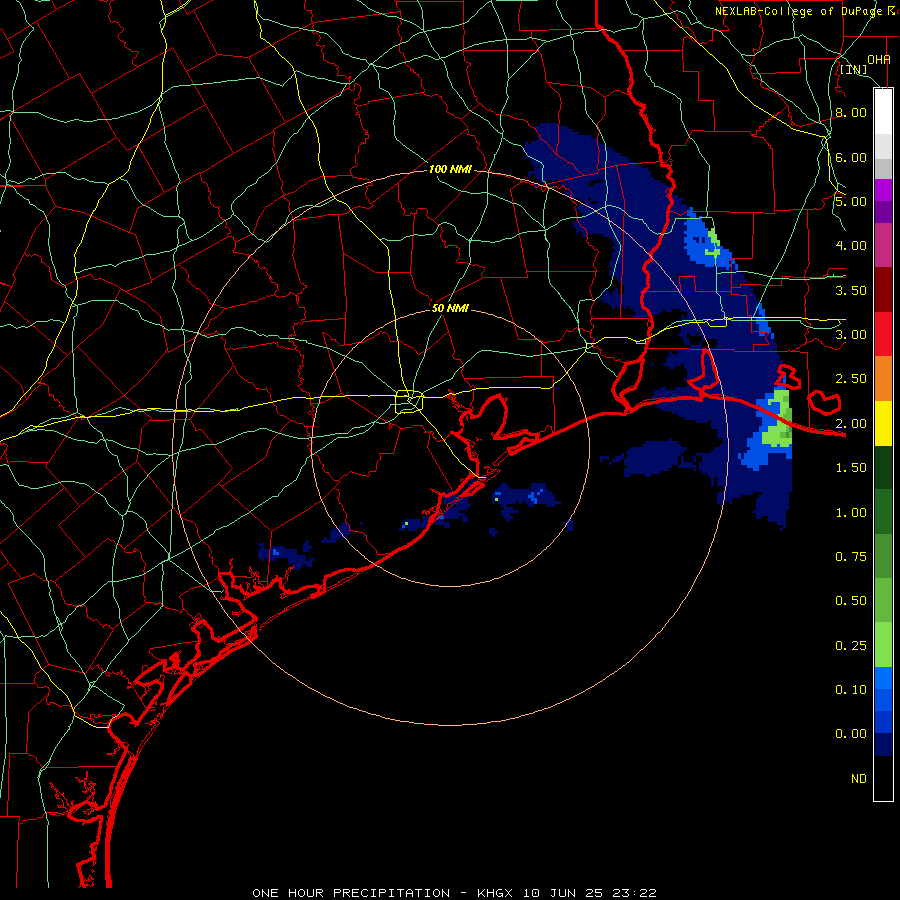Click the yellow highway loop at radar center
Viewport: 900px width, 900px height.
(409, 401)
